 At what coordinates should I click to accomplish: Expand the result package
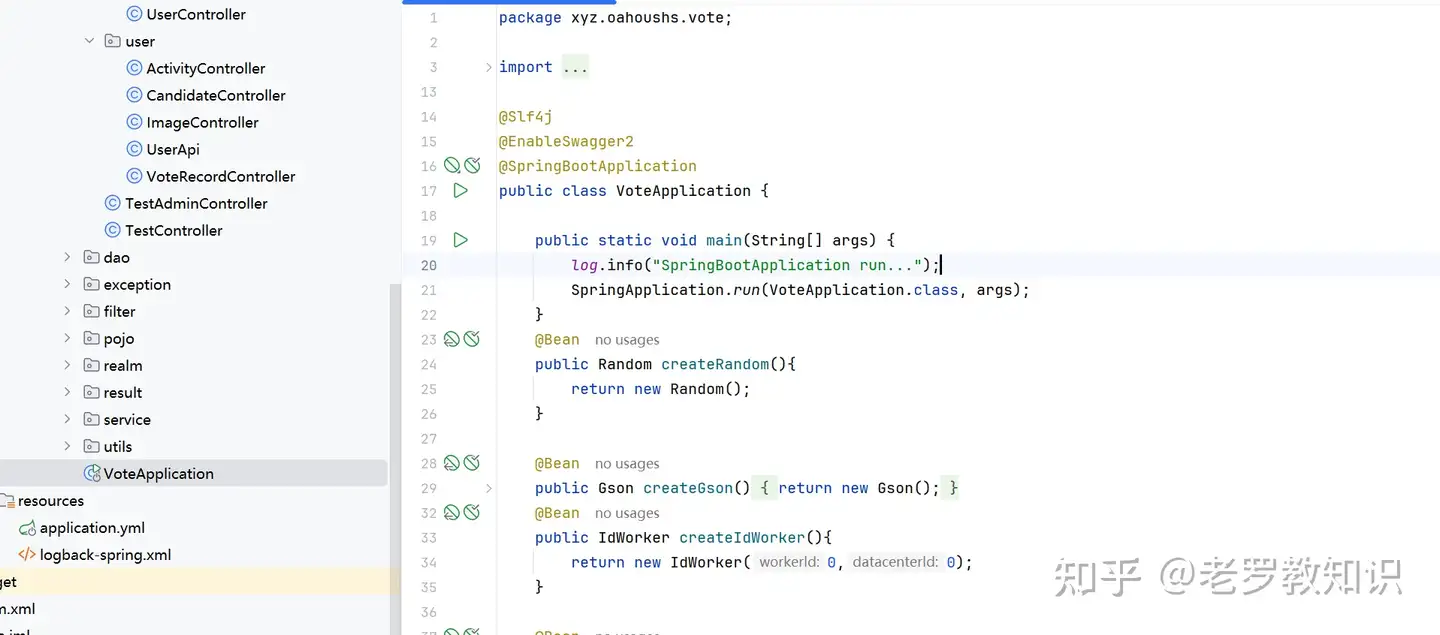coord(68,392)
